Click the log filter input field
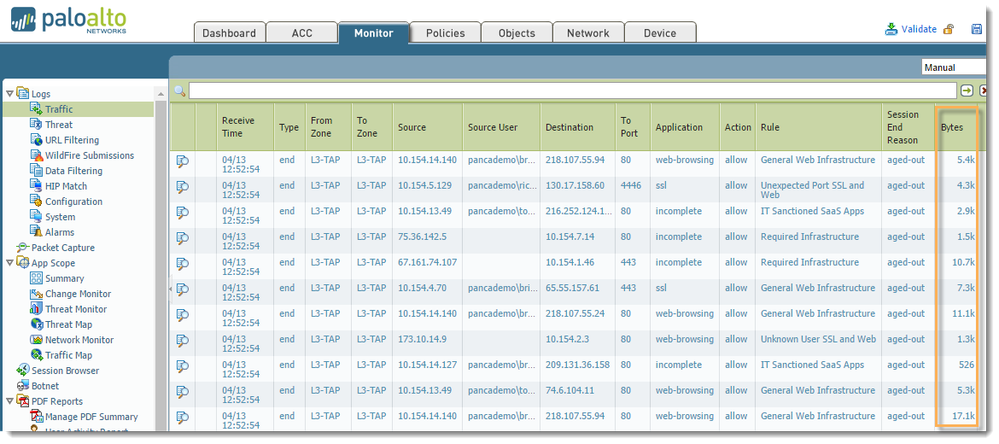Screen dimensions: 999x444 click(572, 90)
